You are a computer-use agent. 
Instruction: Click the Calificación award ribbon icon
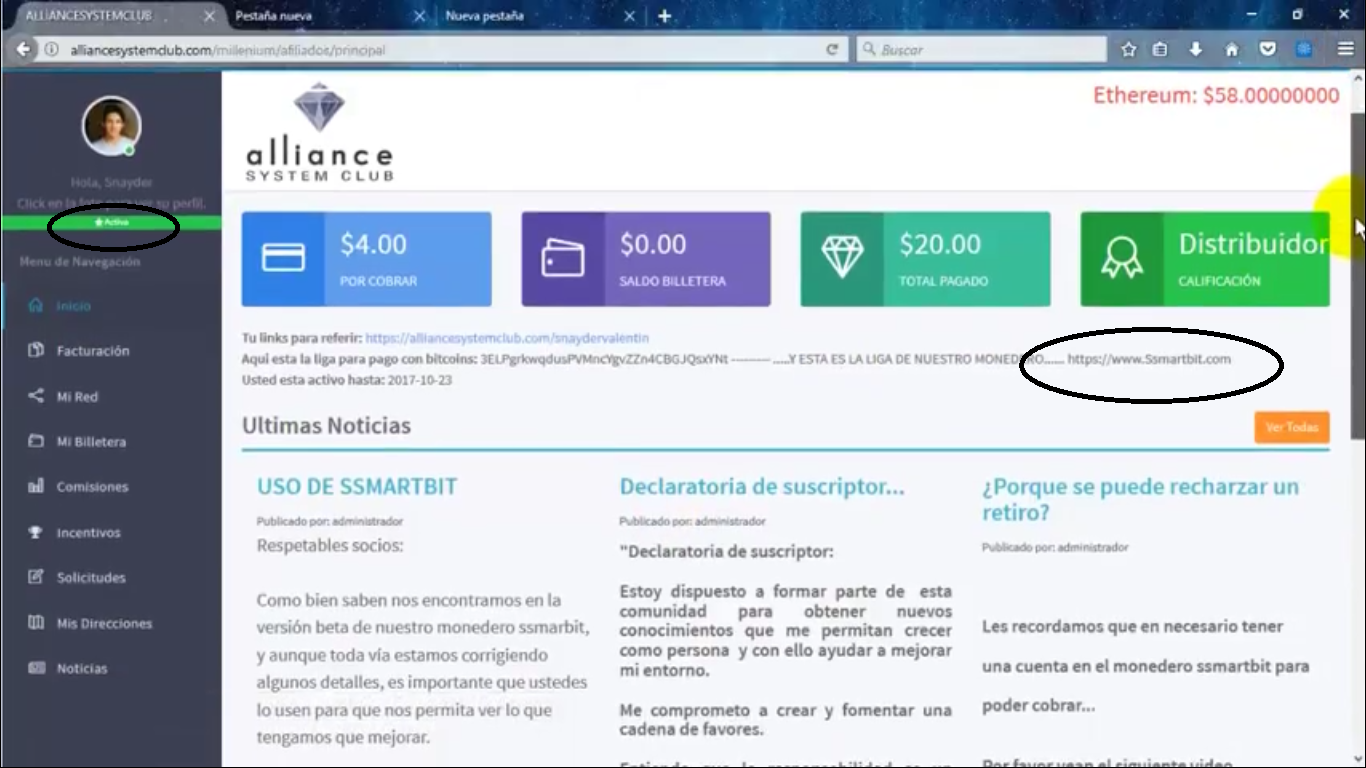click(1122, 258)
